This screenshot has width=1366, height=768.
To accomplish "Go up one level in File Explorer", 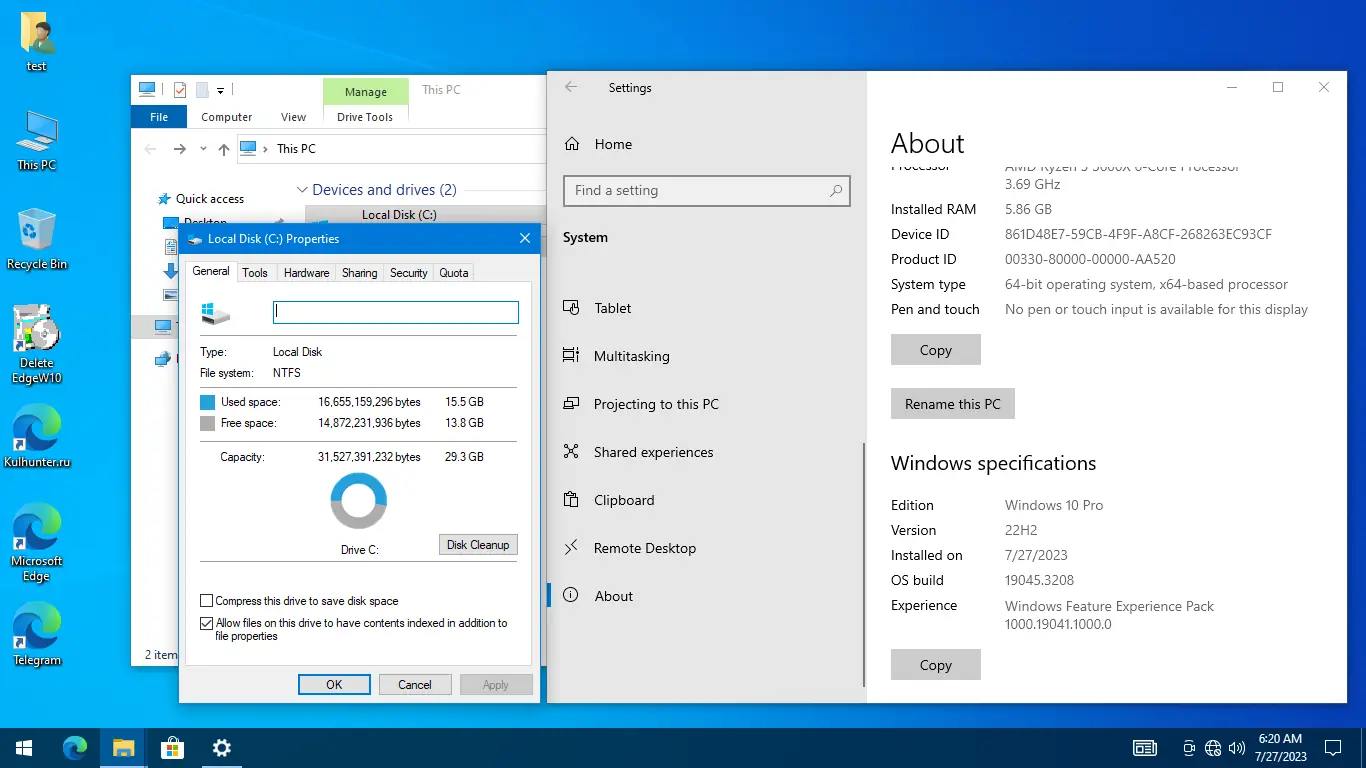I will 224,149.
